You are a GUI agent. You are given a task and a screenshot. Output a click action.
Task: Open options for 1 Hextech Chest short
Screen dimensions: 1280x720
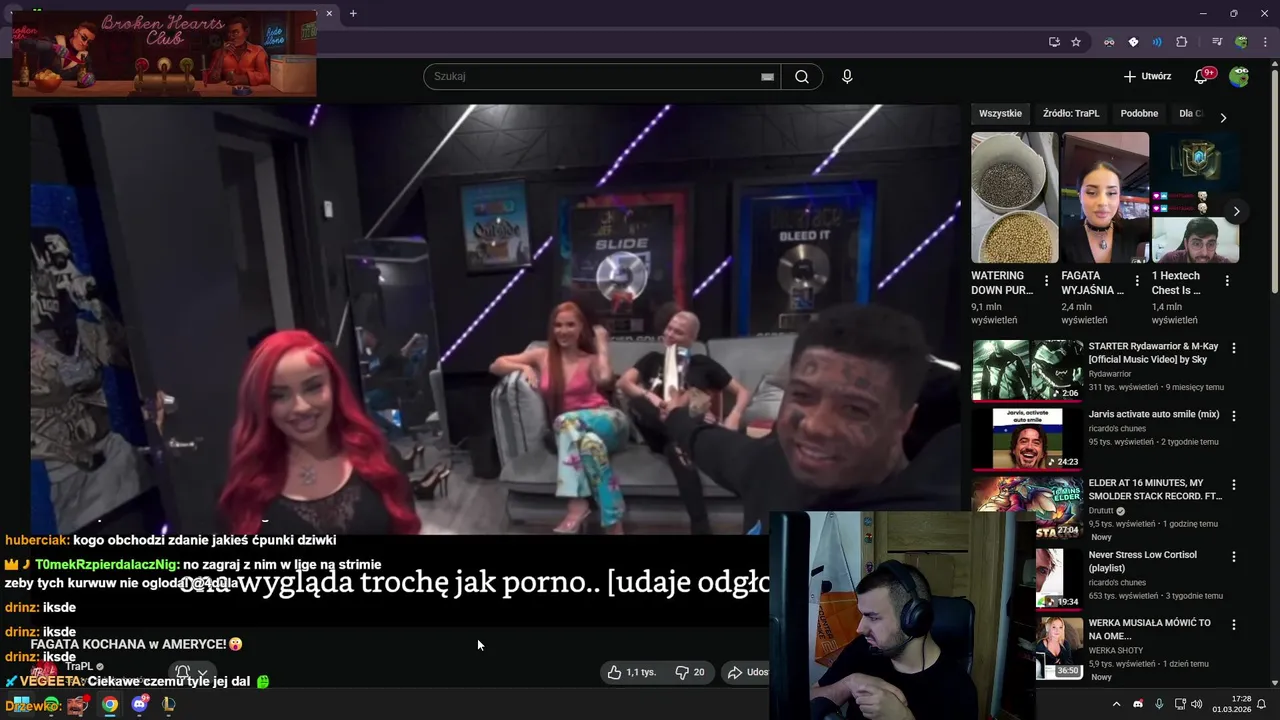(1227, 281)
